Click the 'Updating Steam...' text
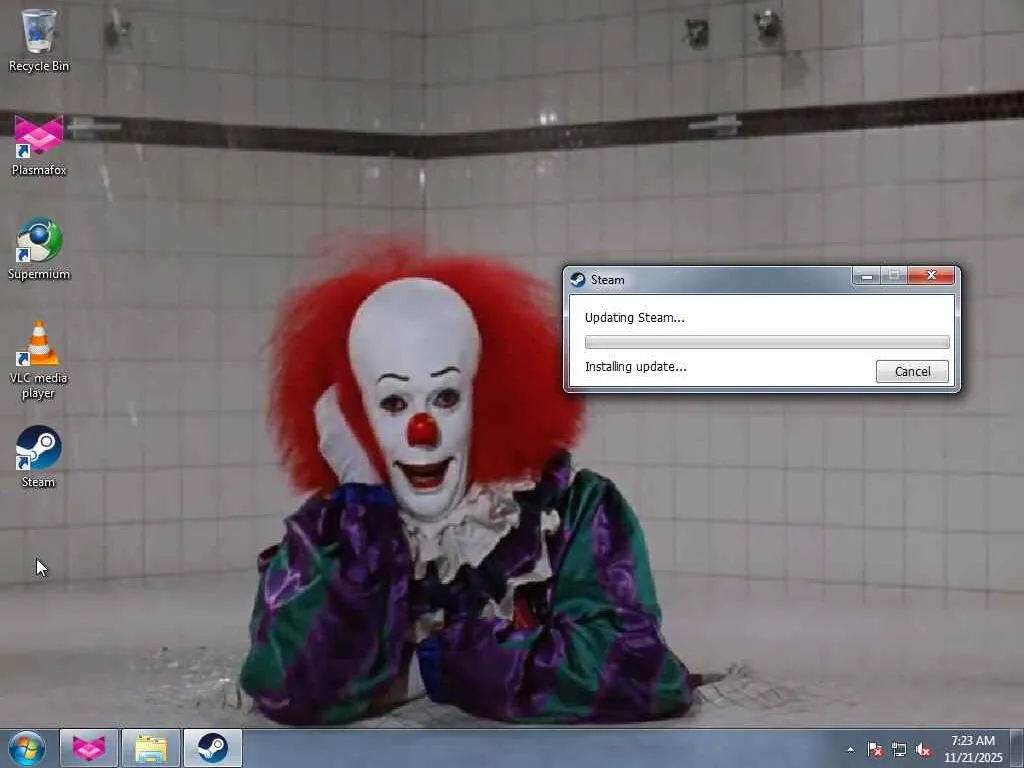 coord(634,317)
